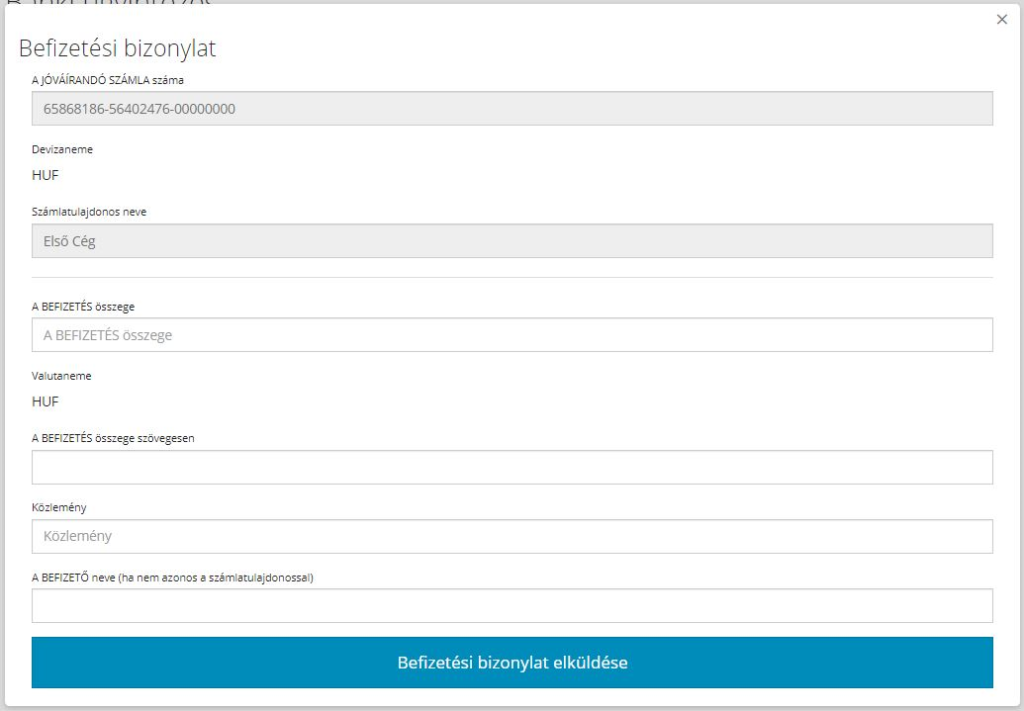Click the disabled Első Cég name field

tap(512, 241)
